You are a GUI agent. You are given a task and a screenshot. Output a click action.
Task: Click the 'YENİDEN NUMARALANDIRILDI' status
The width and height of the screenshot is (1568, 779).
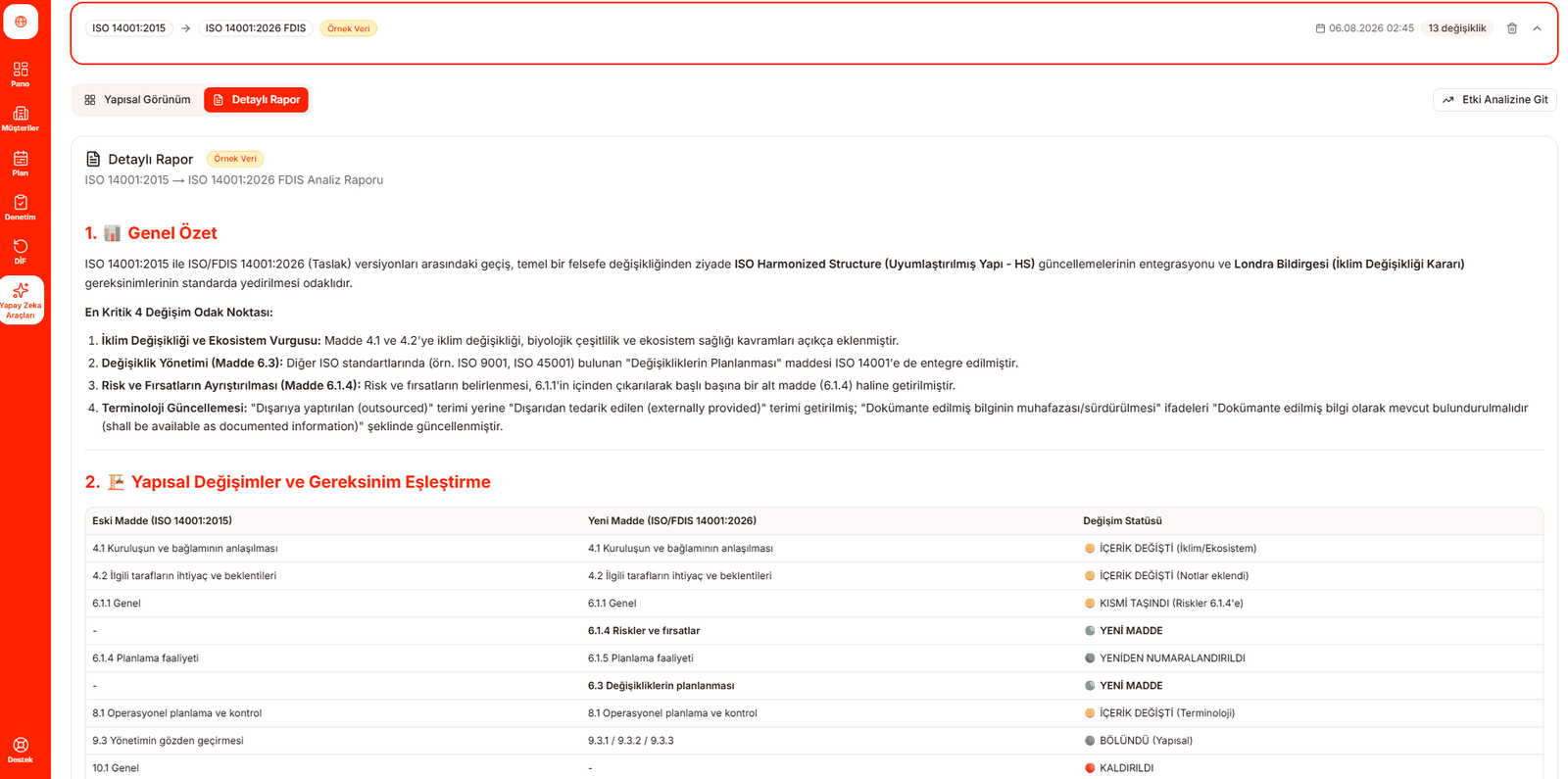(x=1164, y=658)
